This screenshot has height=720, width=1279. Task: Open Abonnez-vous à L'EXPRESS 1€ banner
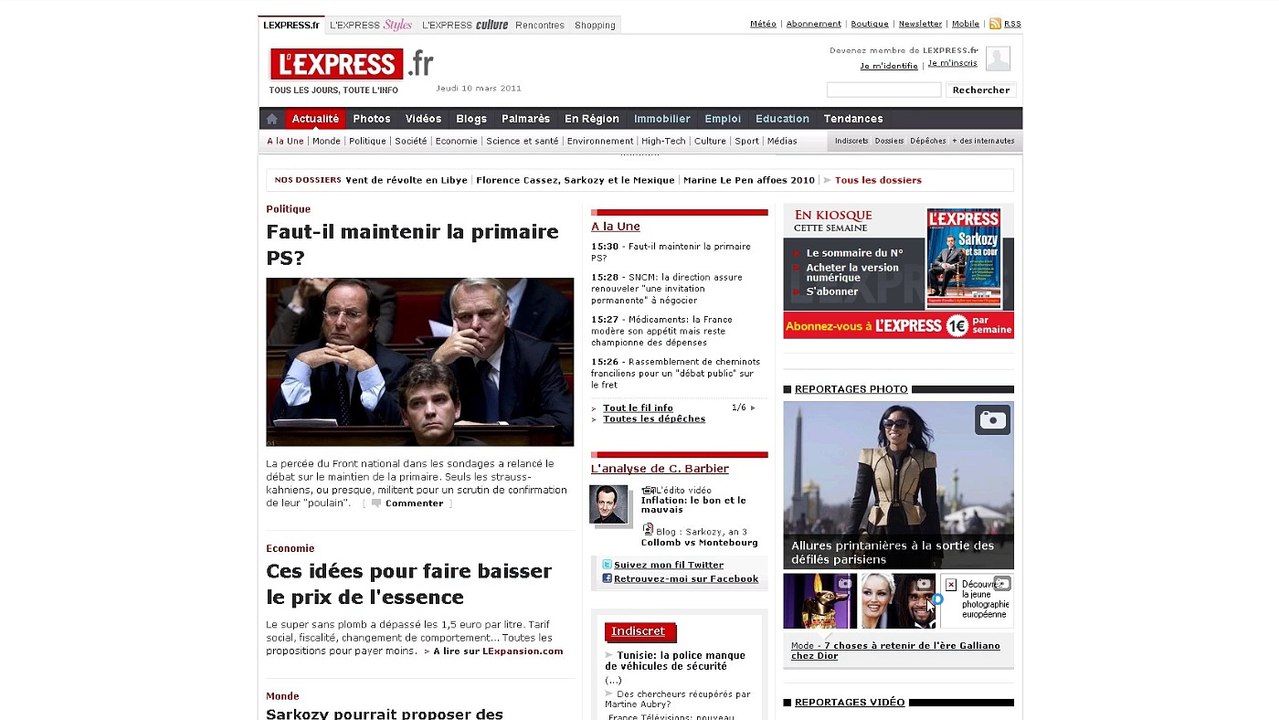[898, 325]
